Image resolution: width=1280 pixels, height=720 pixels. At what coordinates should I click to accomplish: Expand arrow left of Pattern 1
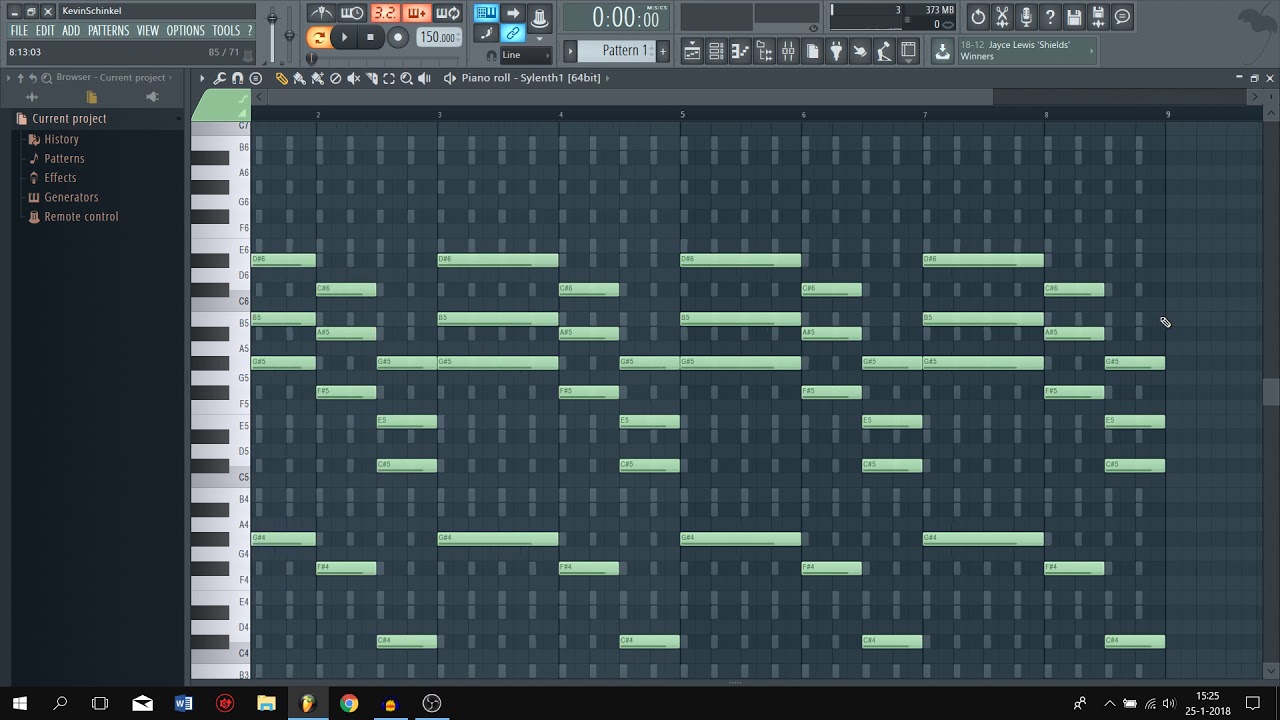point(571,51)
